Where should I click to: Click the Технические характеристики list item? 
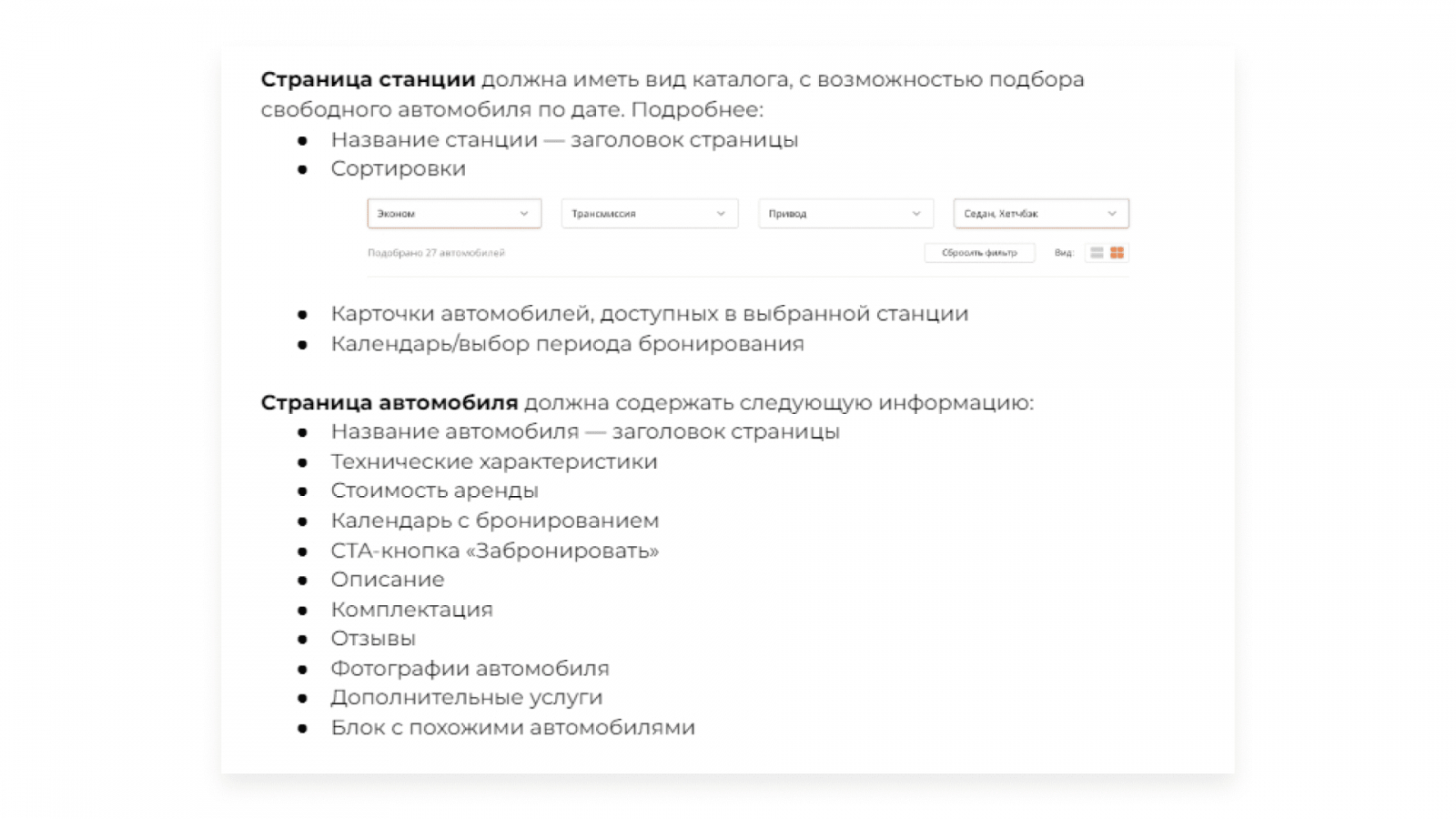coord(493,462)
